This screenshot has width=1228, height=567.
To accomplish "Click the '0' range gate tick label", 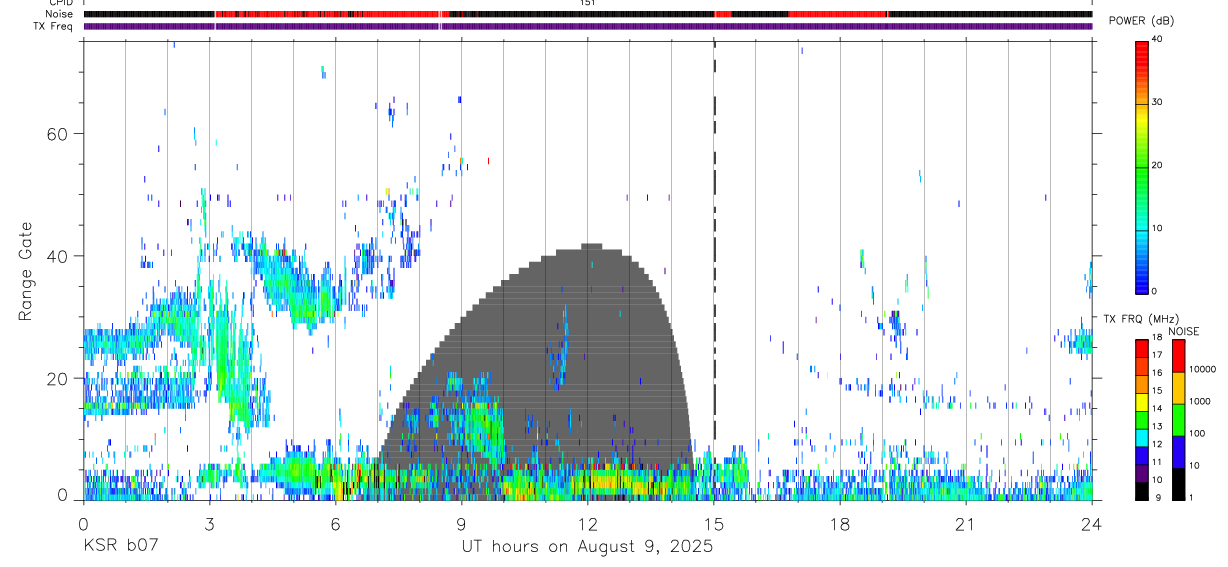I will pyautogui.click(x=64, y=494).
